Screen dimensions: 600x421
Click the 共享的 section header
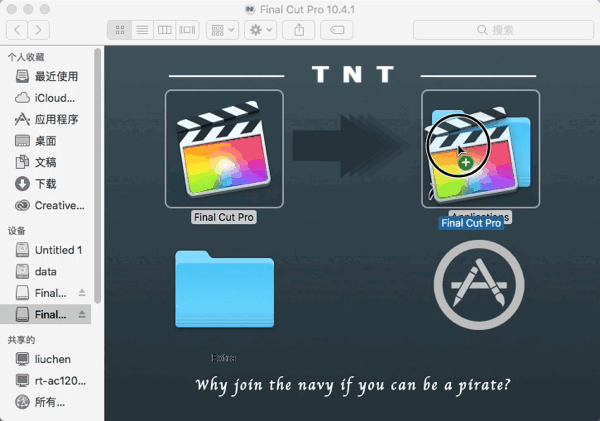(x=21, y=340)
